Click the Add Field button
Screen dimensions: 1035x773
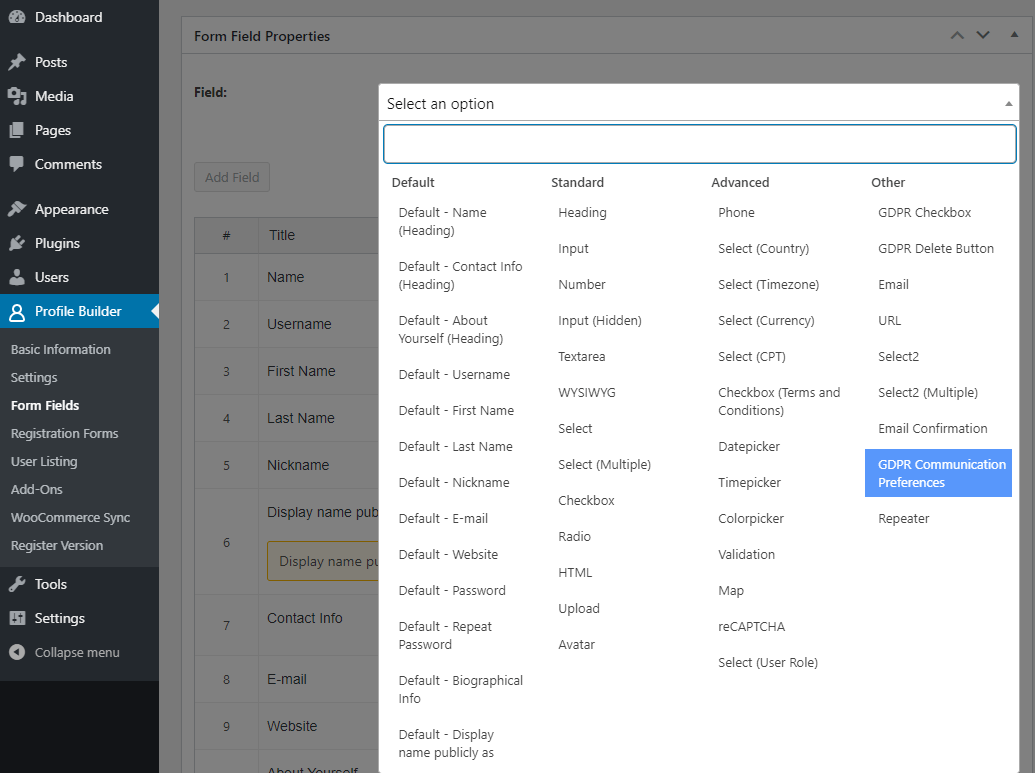coord(231,177)
